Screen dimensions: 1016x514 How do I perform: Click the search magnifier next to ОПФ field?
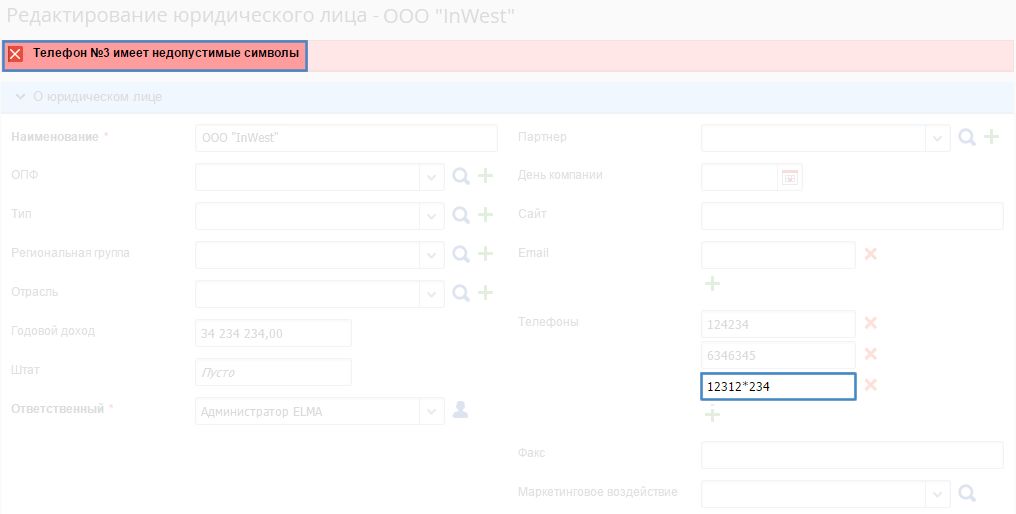[x=461, y=176]
